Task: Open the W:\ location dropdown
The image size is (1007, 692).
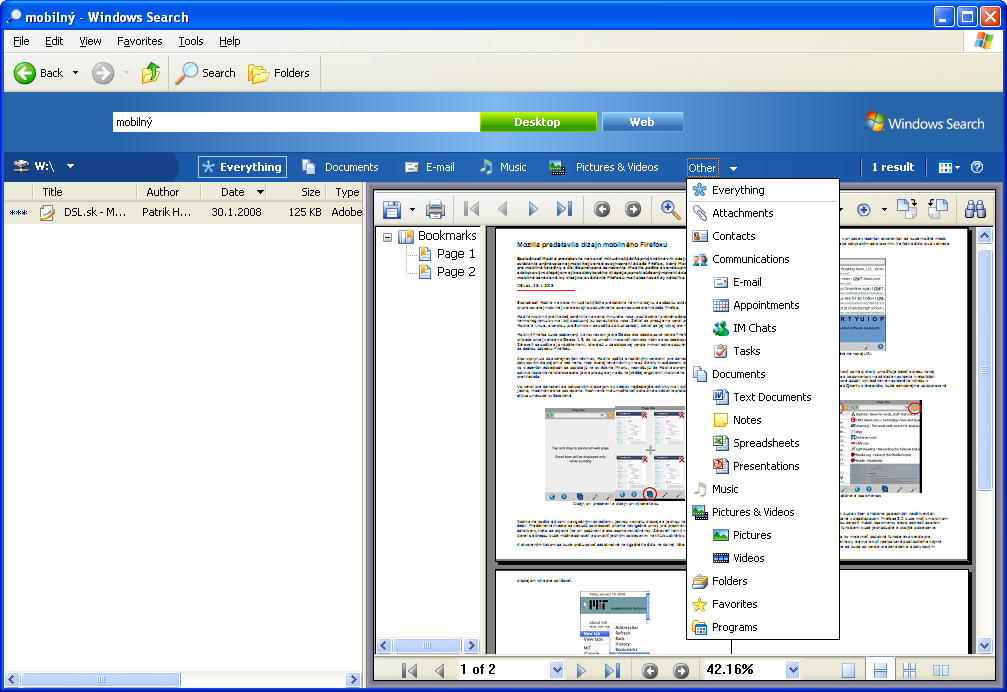Action: (x=70, y=166)
